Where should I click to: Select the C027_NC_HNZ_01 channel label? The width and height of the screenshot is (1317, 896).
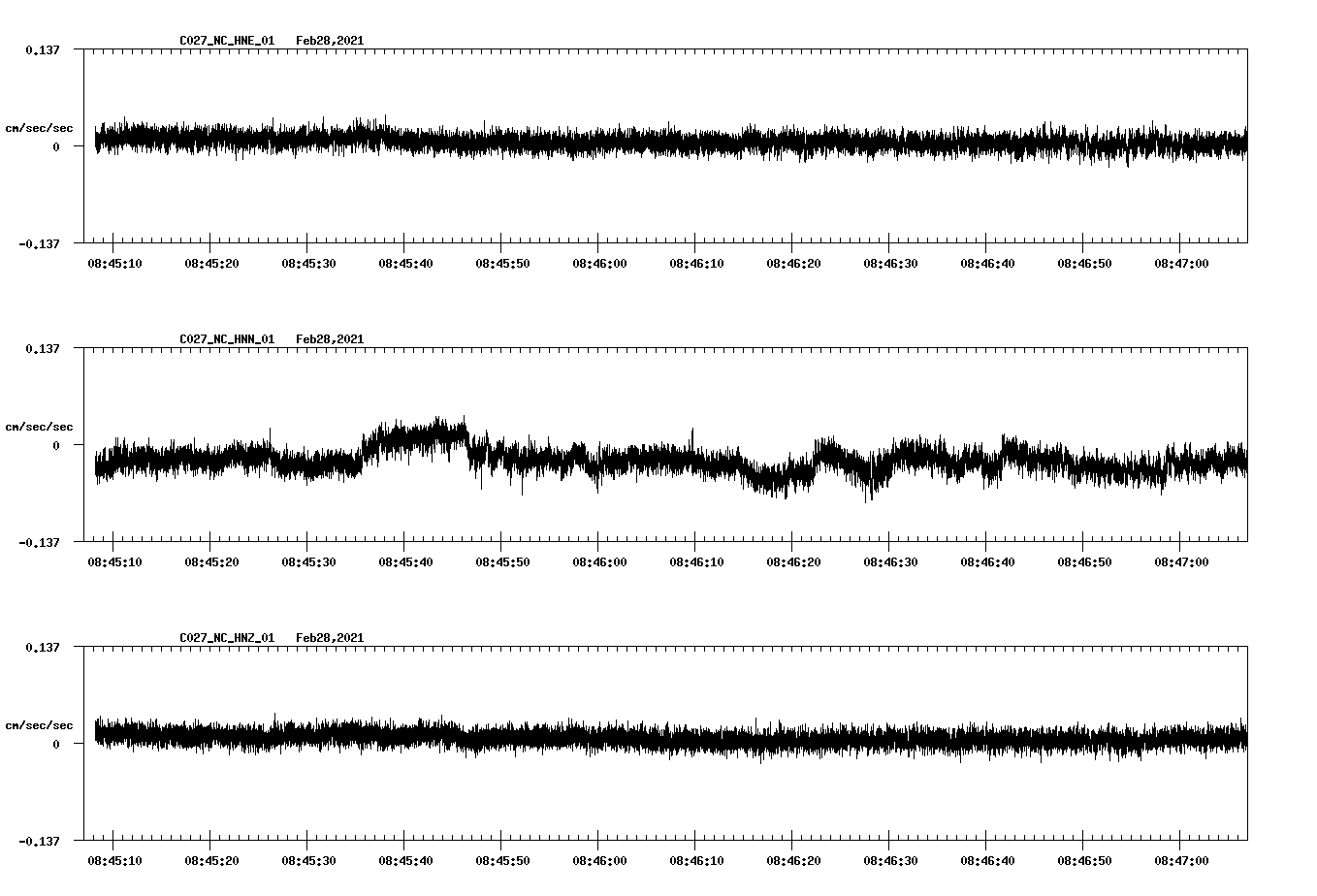pos(225,638)
